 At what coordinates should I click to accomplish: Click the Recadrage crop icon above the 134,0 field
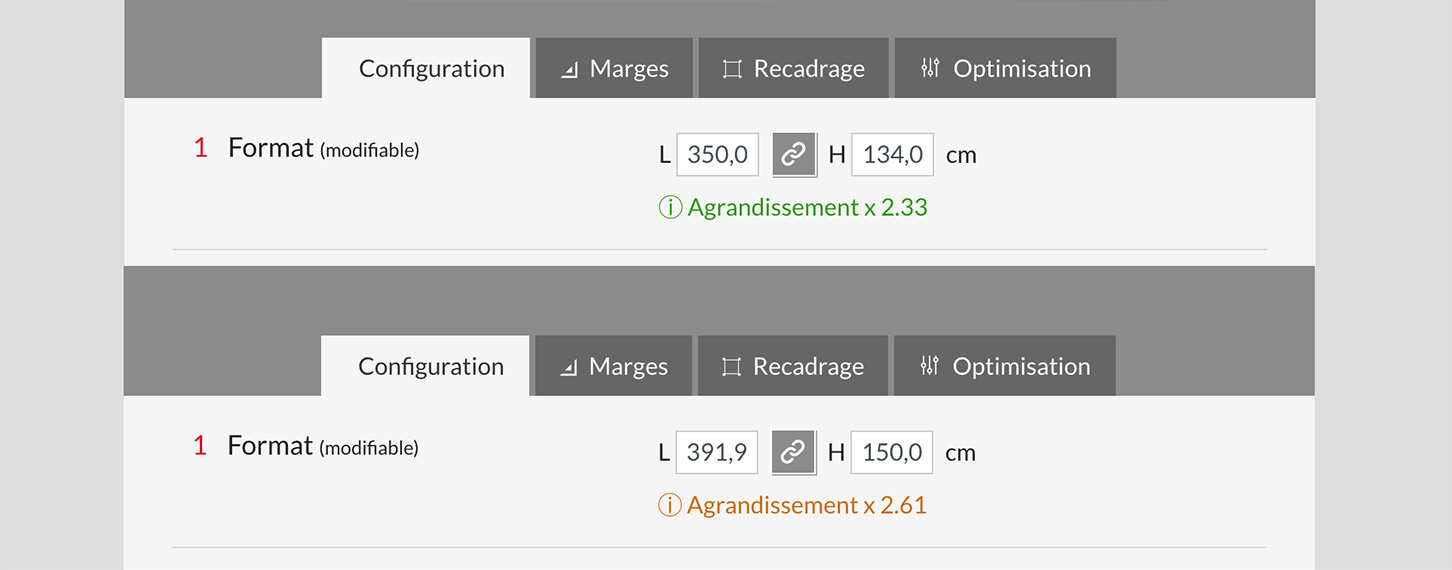[x=732, y=69]
